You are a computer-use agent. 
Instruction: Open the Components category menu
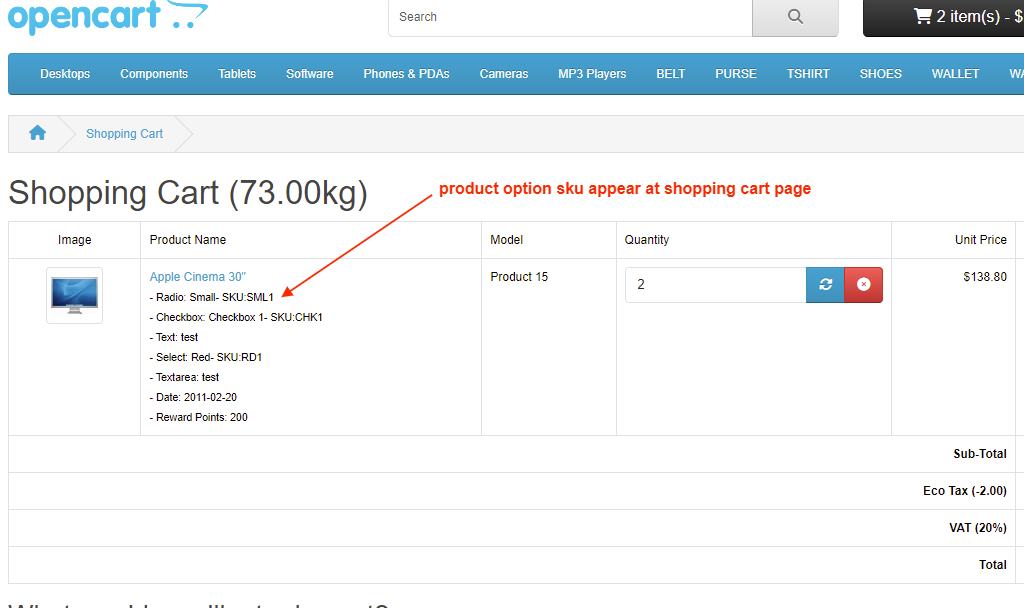pyautogui.click(x=153, y=73)
